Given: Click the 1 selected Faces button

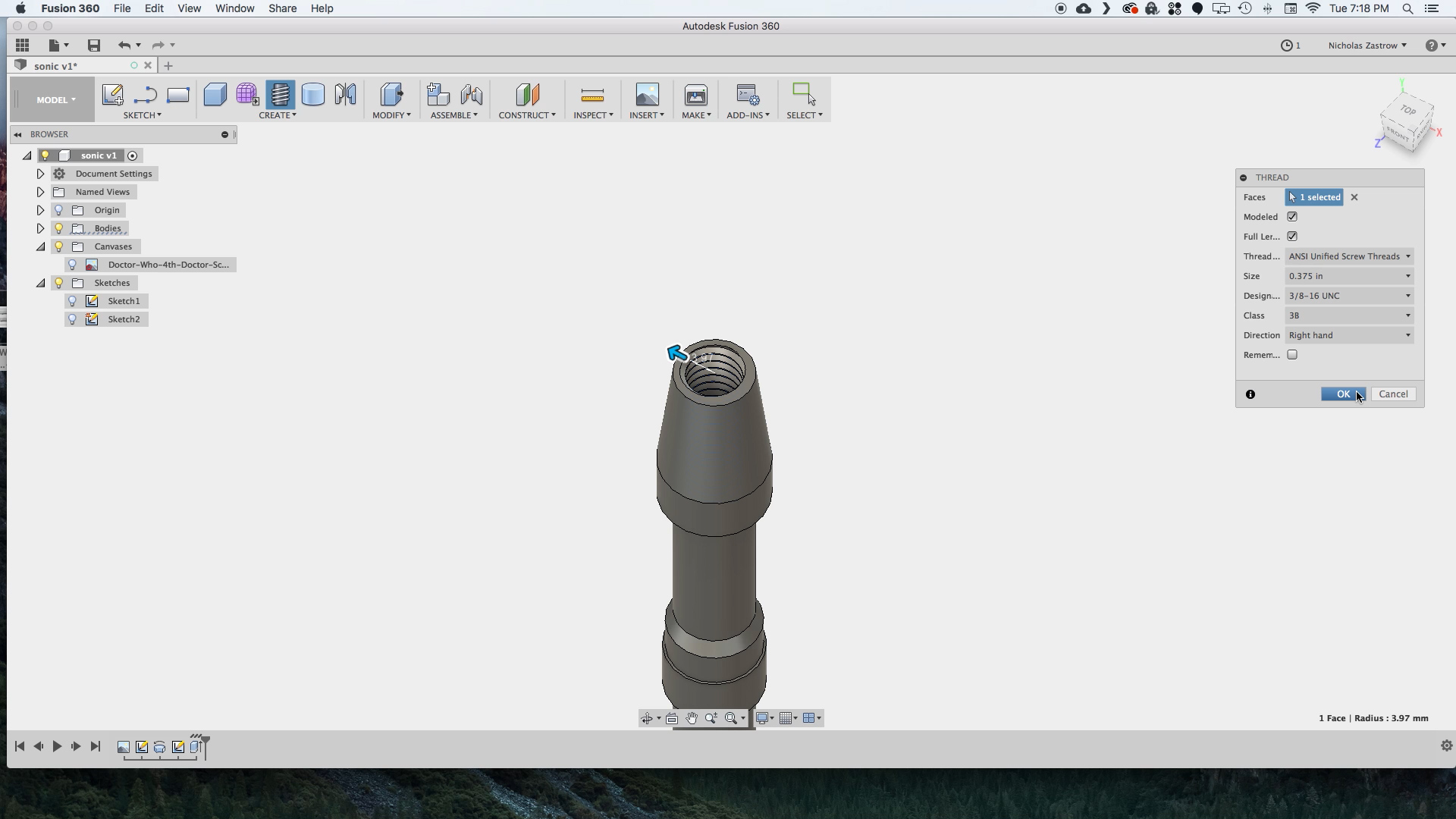Looking at the screenshot, I should pyautogui.click(x=1314, y=197).
